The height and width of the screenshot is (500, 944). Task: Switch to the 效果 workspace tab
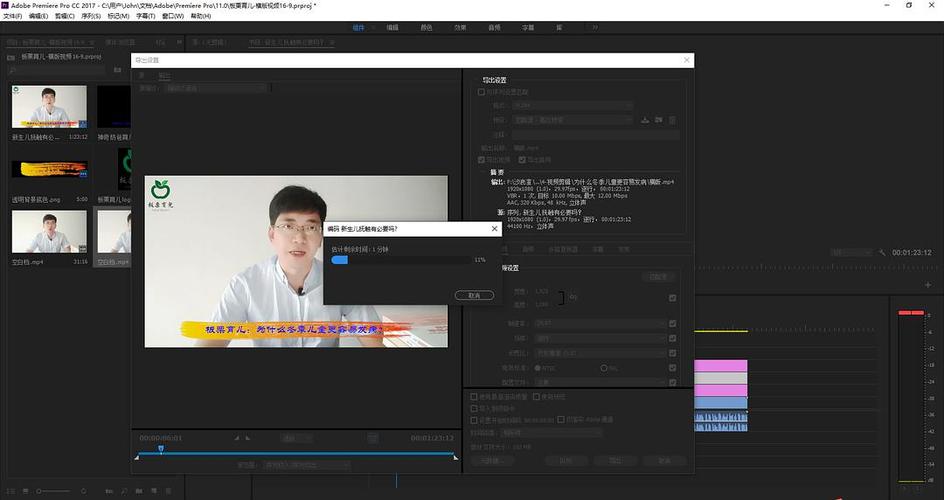pyautogui.click(x=460, y=27)
